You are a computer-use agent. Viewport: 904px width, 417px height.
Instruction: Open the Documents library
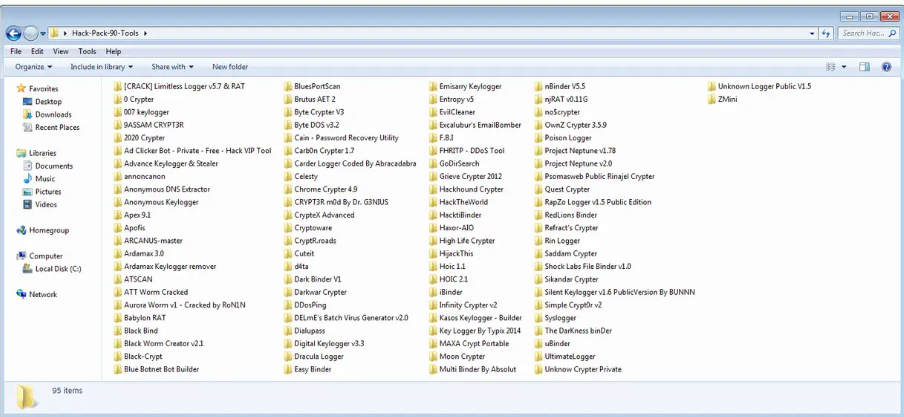tap(48, 166)
